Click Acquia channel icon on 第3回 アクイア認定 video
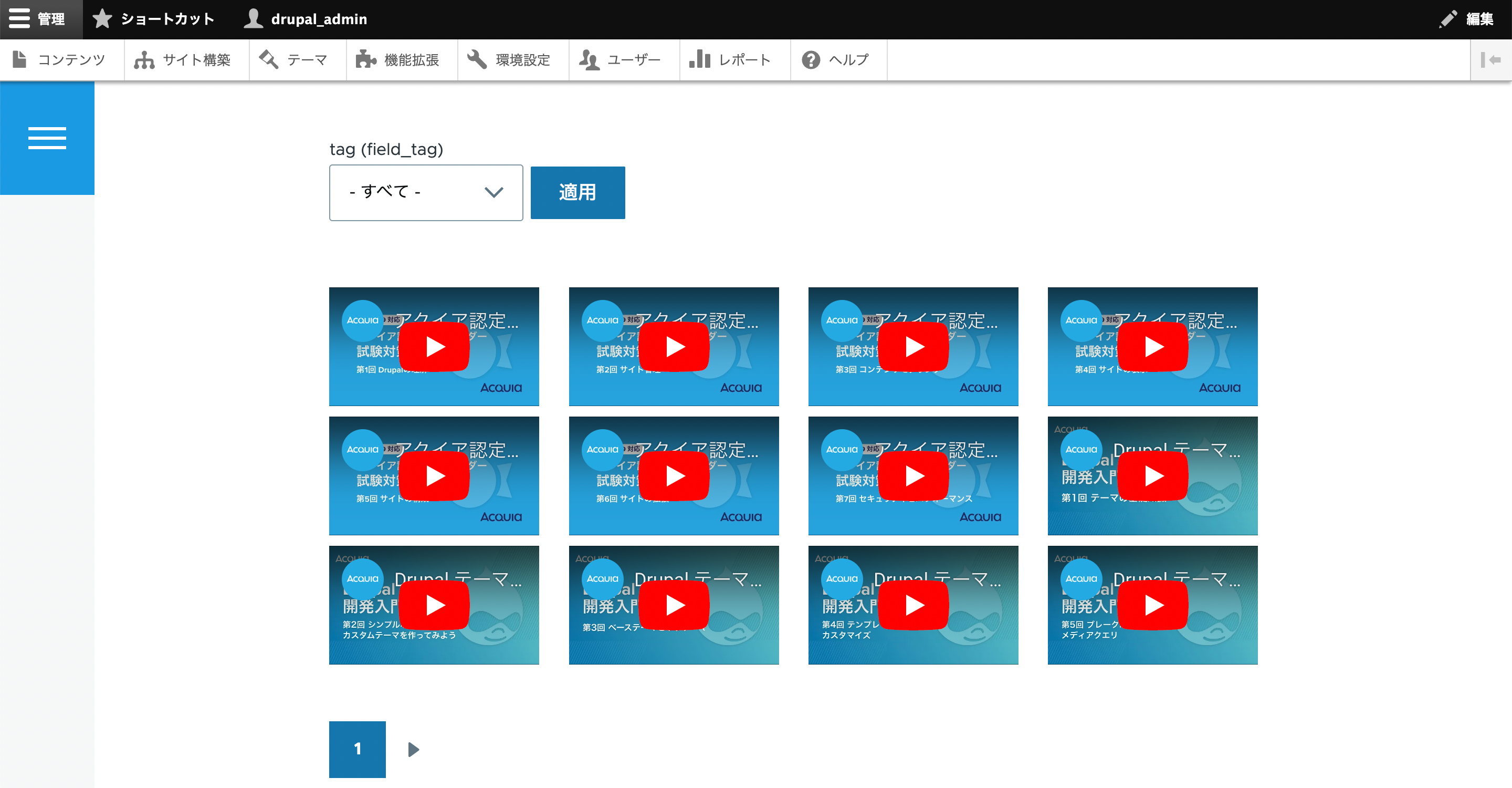 pos(842,320)
